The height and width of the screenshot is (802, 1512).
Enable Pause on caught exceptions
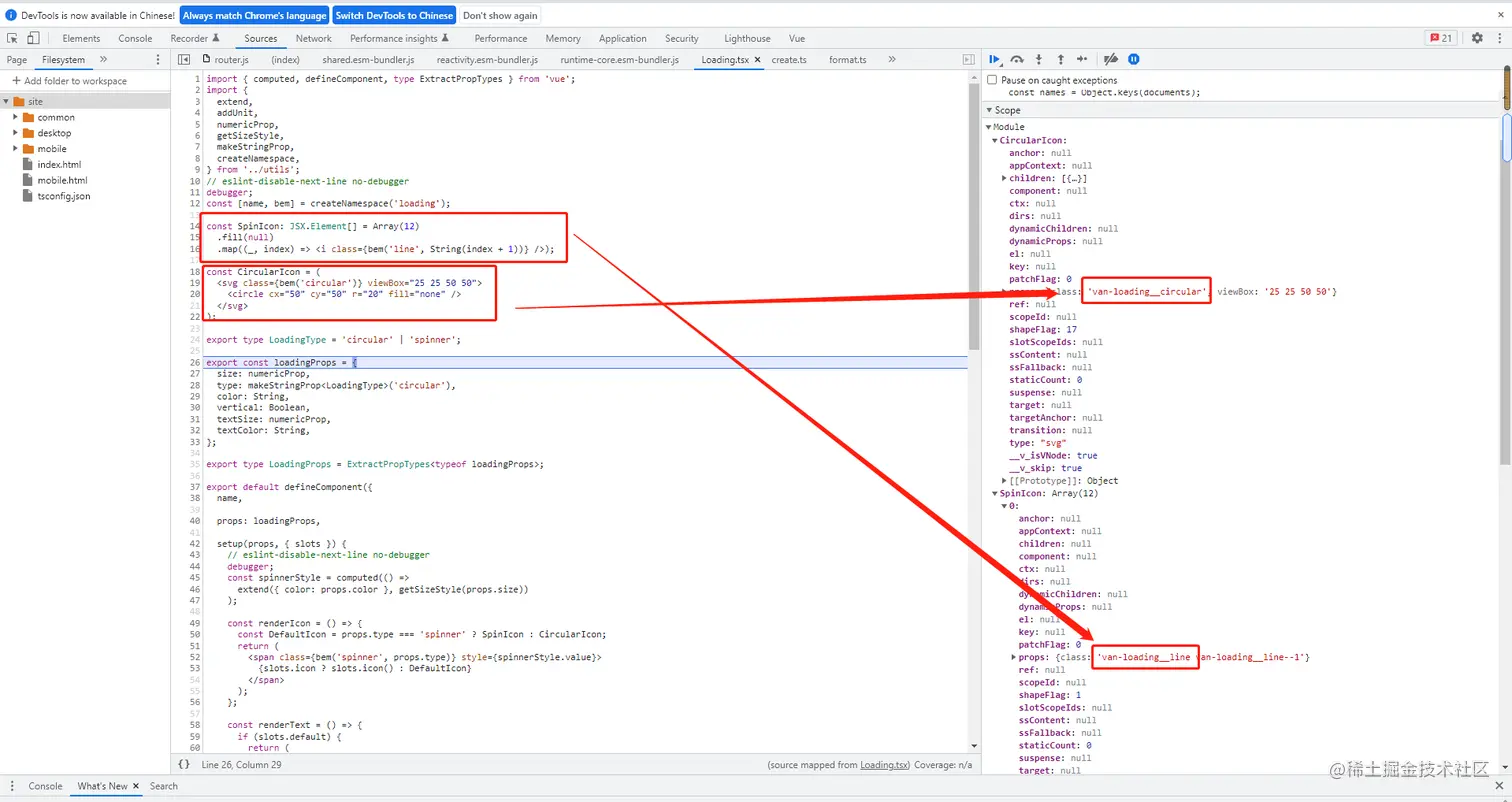(992, 80)
